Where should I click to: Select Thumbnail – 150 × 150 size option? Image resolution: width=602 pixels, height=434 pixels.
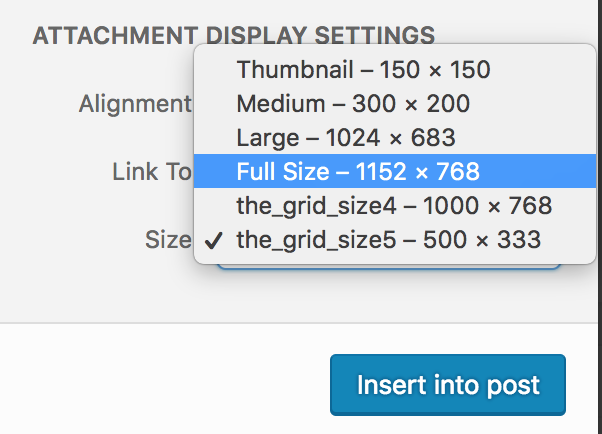[x=363, y=70]
